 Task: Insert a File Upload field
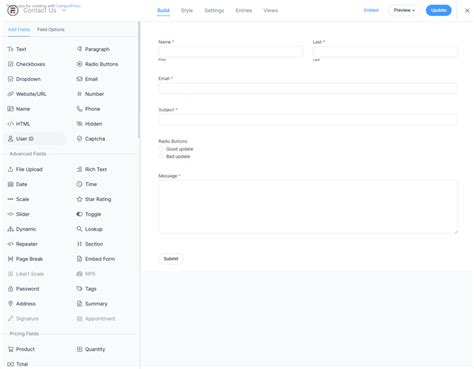25,169
